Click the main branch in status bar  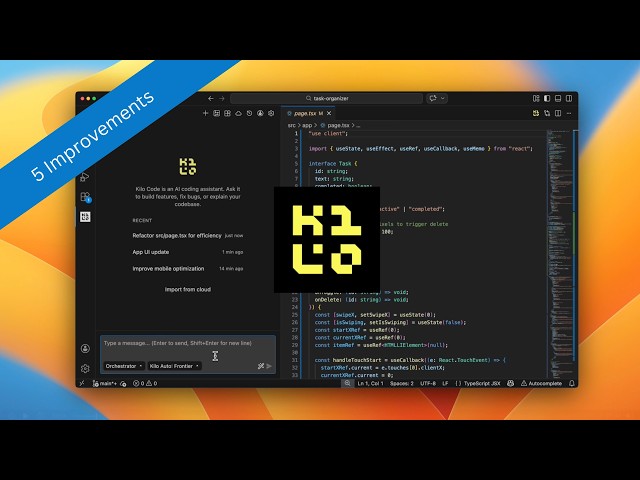pyautogui.click(x=104, y=383)
